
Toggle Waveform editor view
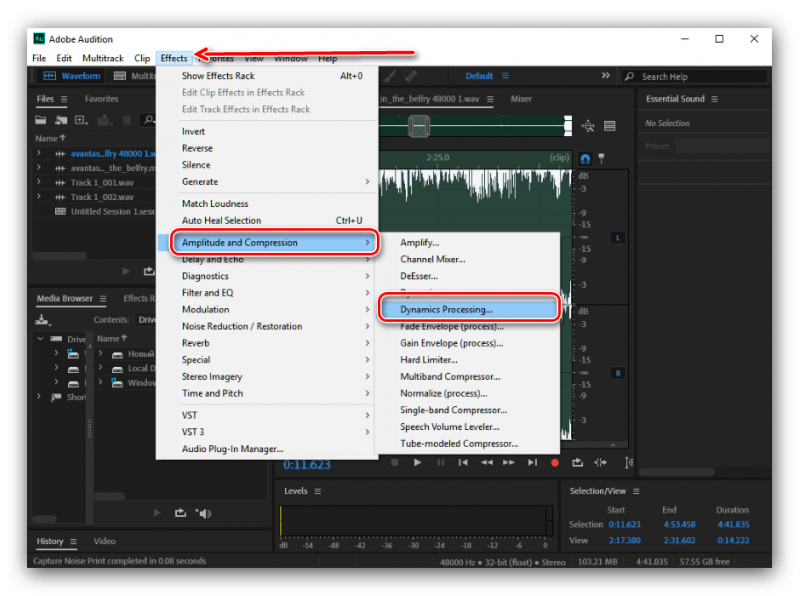(71, 76)
